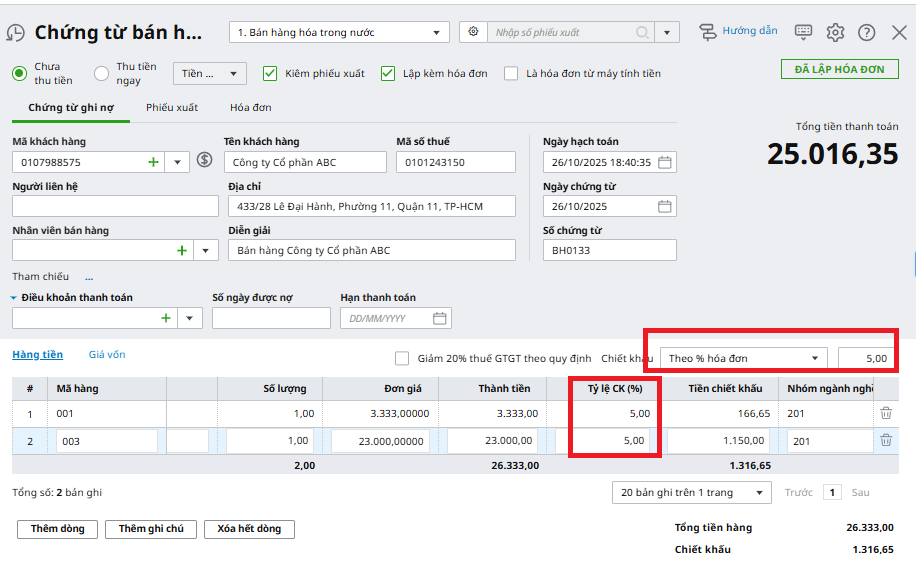This screenshot has width=916, height=561.
Task: Tick Là hóa đơn từ máy tính tiền
Action: coord(511,73)
